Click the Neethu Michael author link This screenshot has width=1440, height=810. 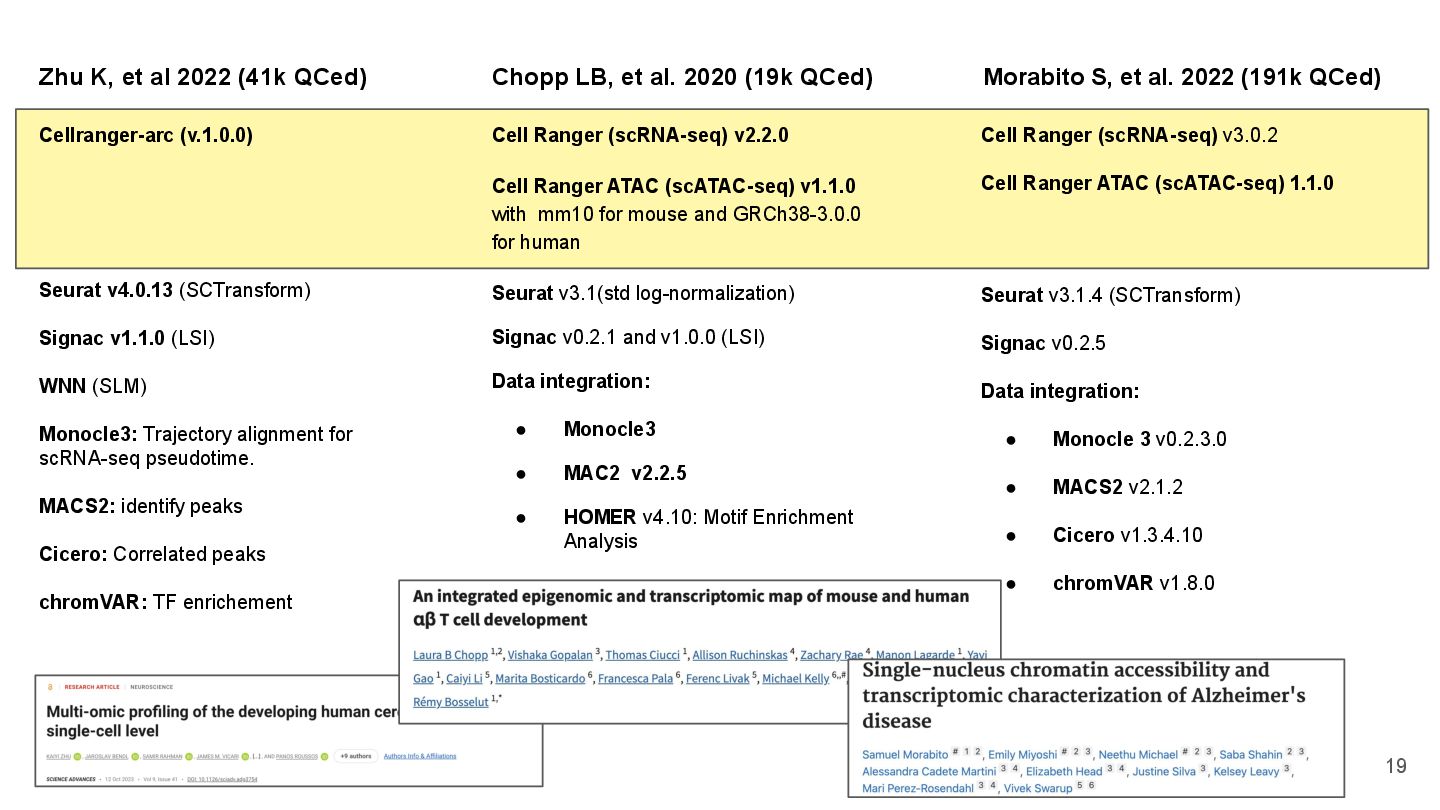[x=1138, y=755]
